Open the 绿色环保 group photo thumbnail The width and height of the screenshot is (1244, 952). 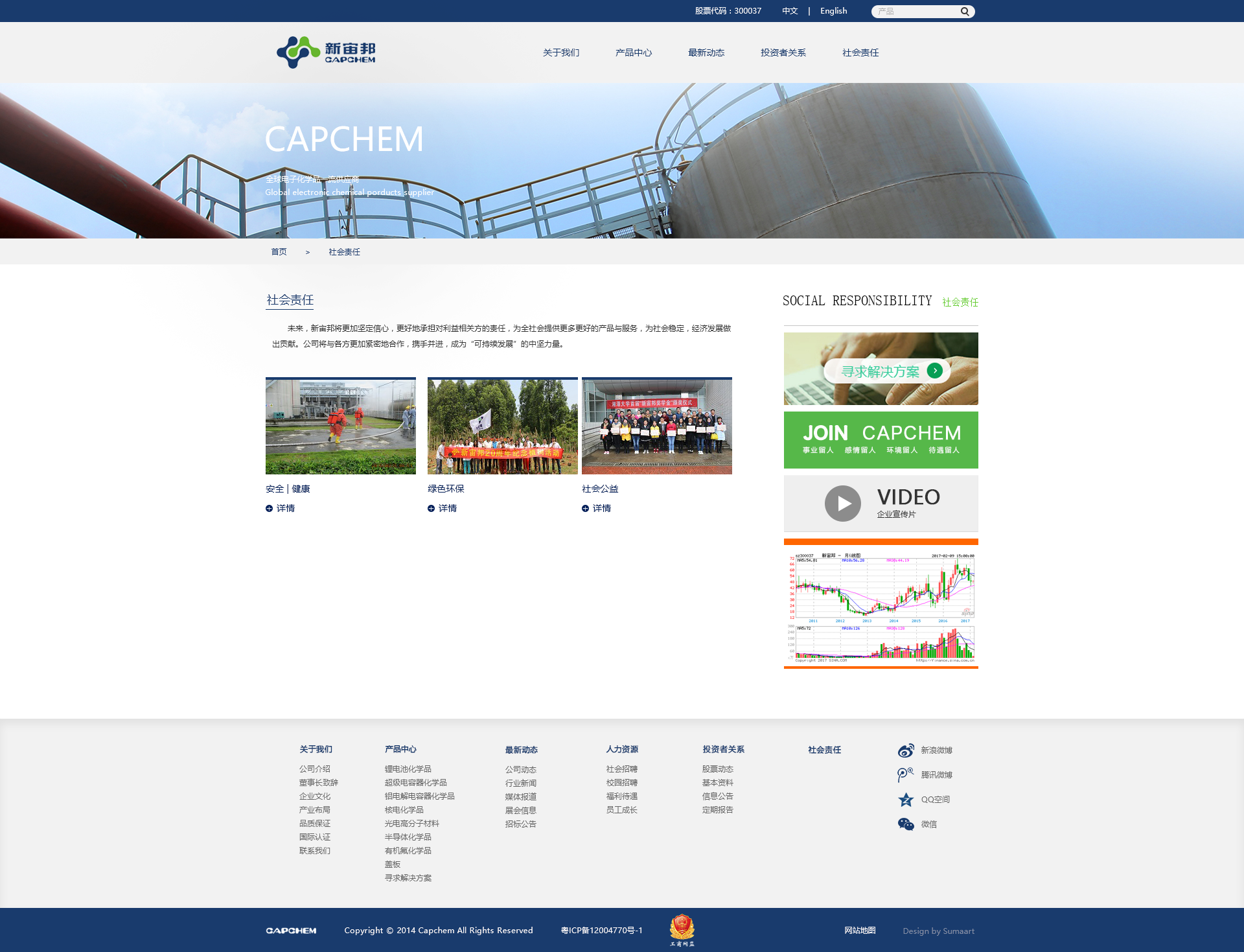coord(503,426)
